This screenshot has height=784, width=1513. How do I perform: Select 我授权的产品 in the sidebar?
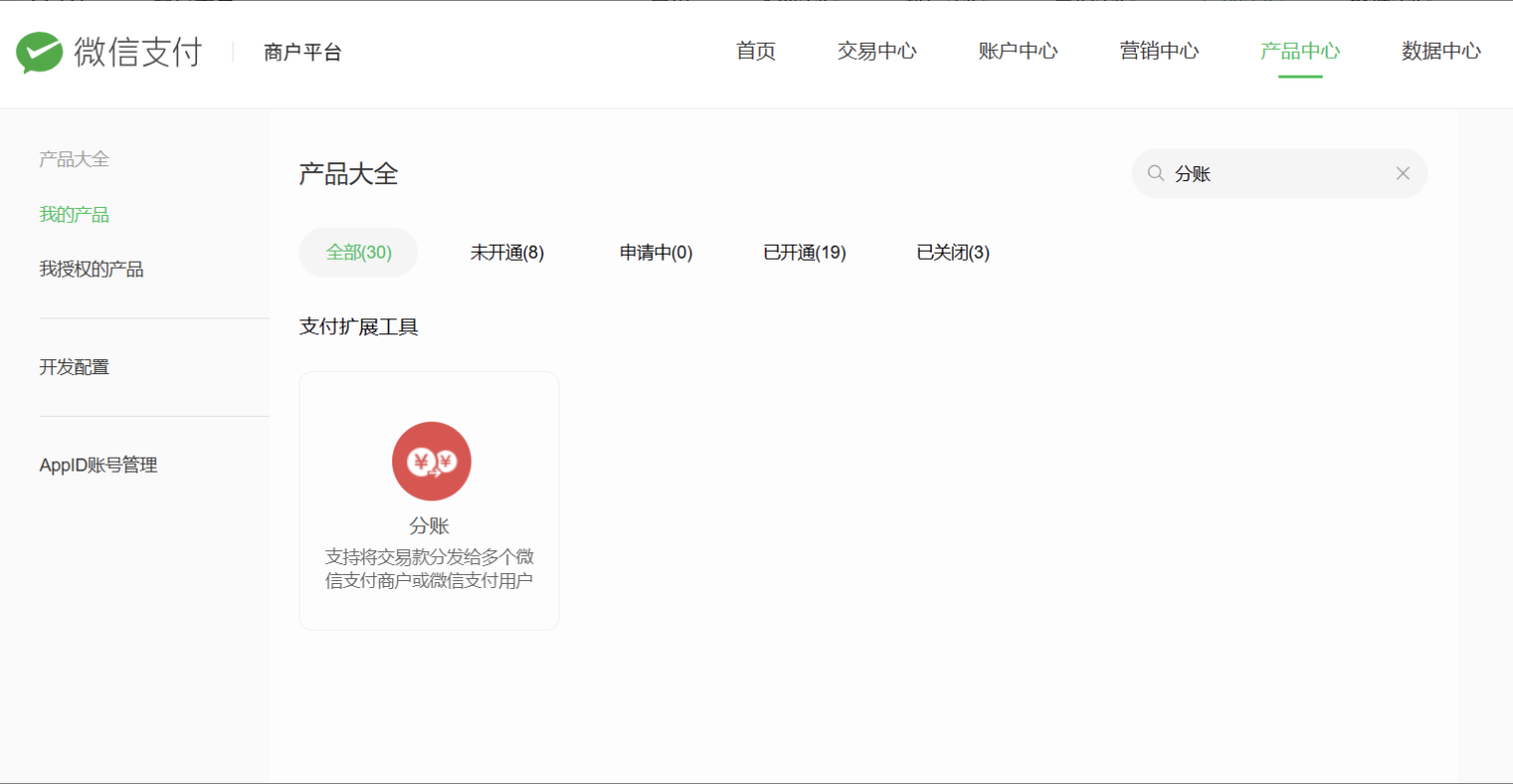92,270
